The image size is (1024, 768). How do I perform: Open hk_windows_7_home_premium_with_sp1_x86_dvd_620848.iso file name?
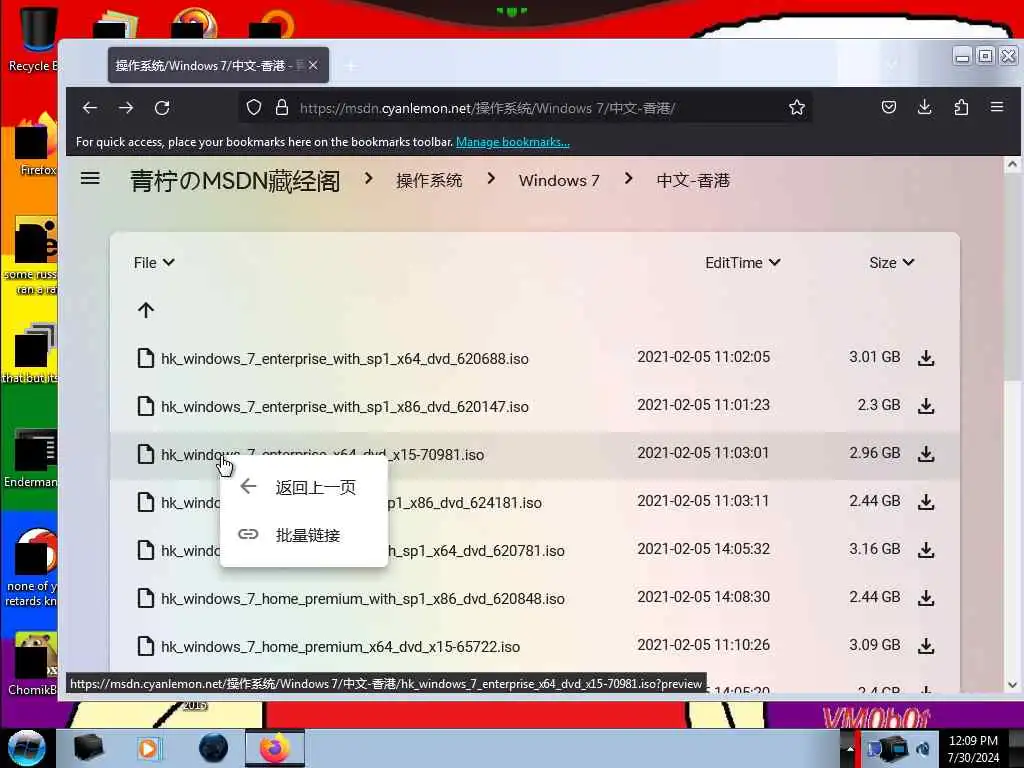click(363, 599)
